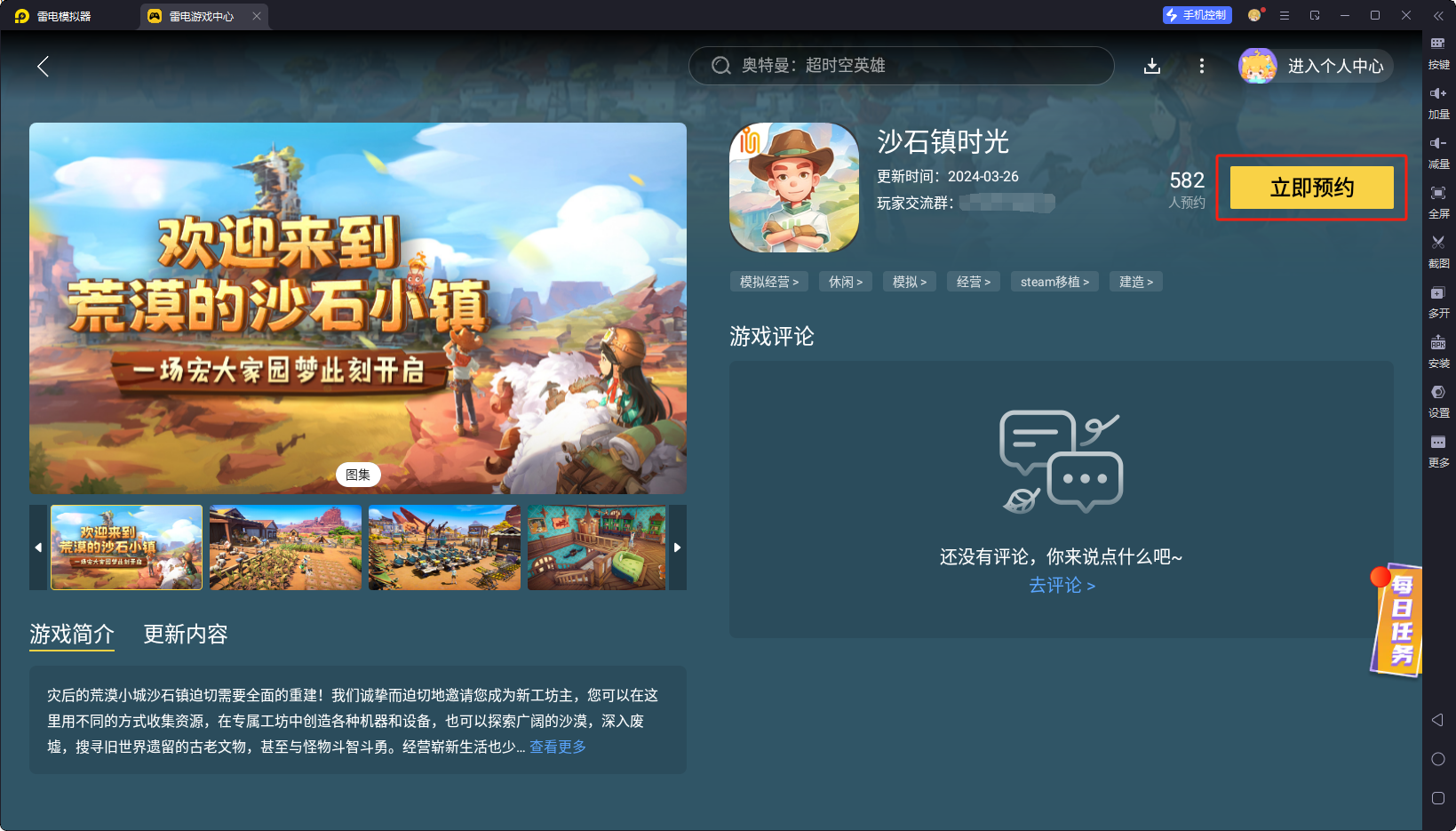Click the title bar user account icon
The width and height of the screenshot is (1456, 831).
point(1255,15)
